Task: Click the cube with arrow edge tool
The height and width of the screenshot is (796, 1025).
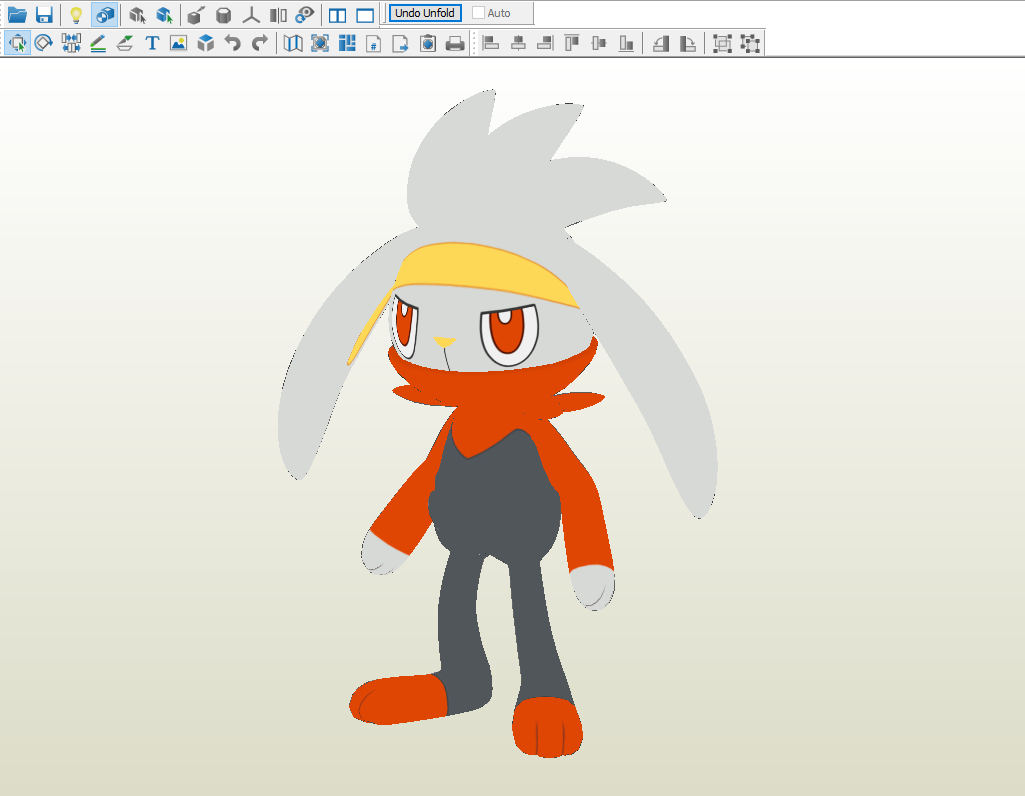Action: pyautogui.click(x=195, y=14)
